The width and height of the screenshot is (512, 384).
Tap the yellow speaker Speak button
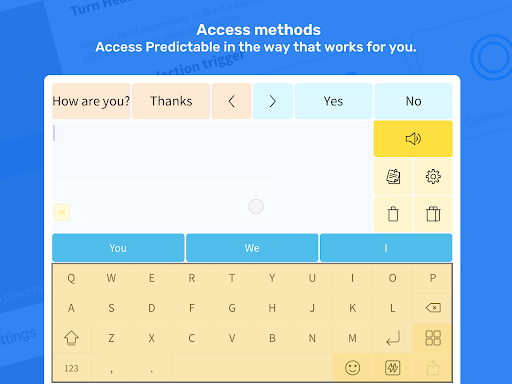pos(413,139)
